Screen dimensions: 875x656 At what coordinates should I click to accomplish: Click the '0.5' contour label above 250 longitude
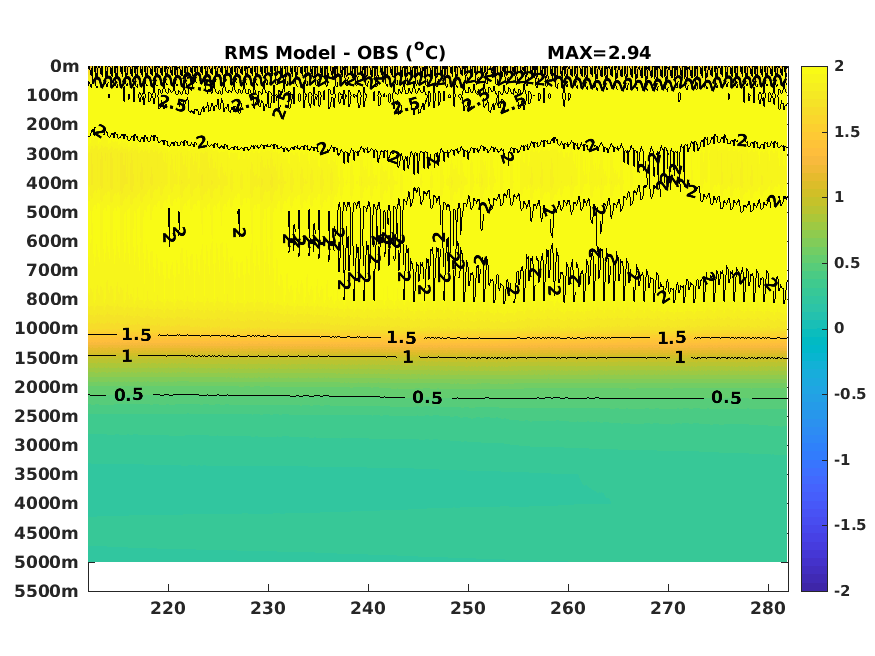pyautogui.click(x=427, y=398)
